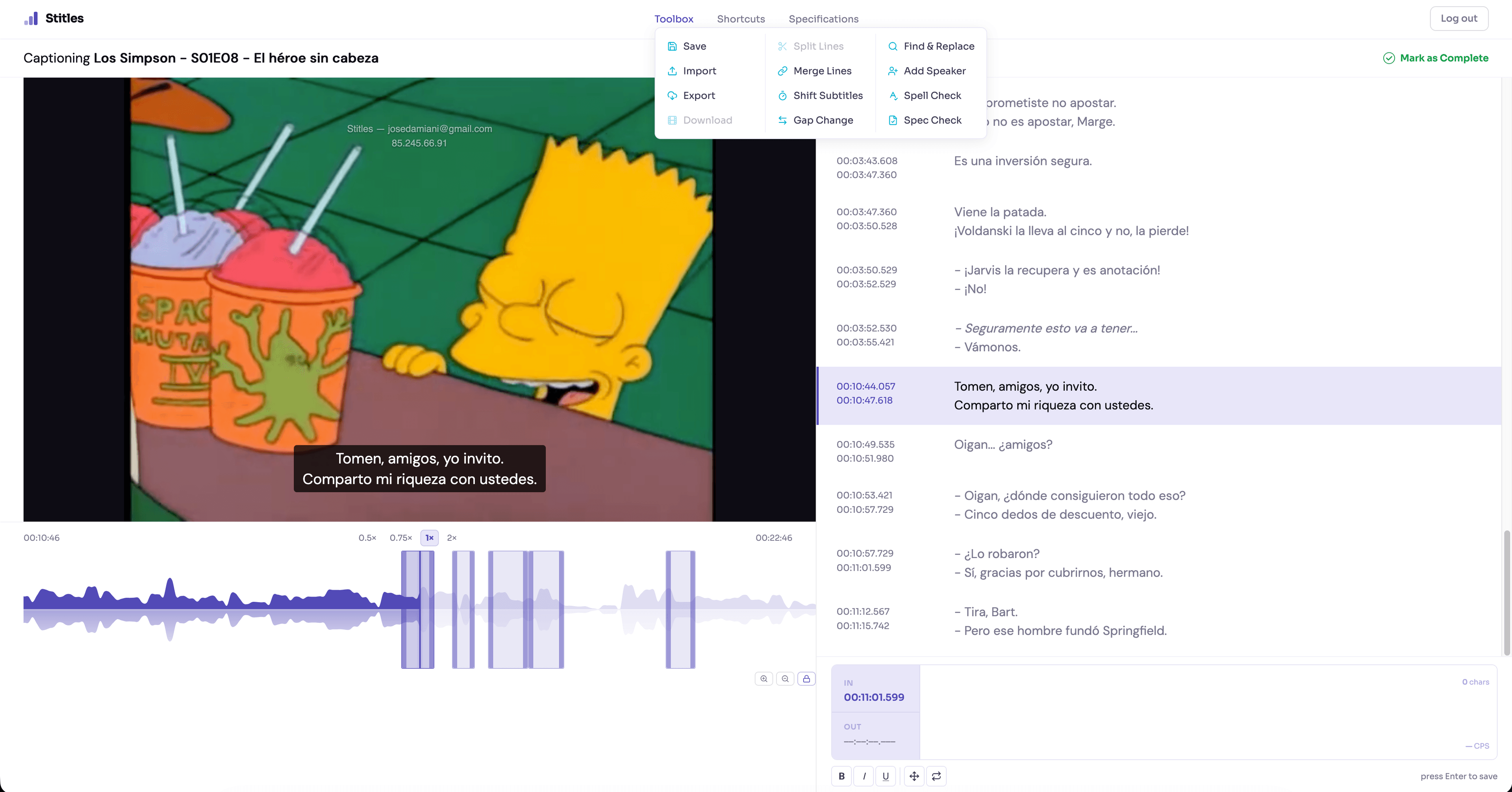
Task: Set playback speed to 2×
Action: pos(452,538)
